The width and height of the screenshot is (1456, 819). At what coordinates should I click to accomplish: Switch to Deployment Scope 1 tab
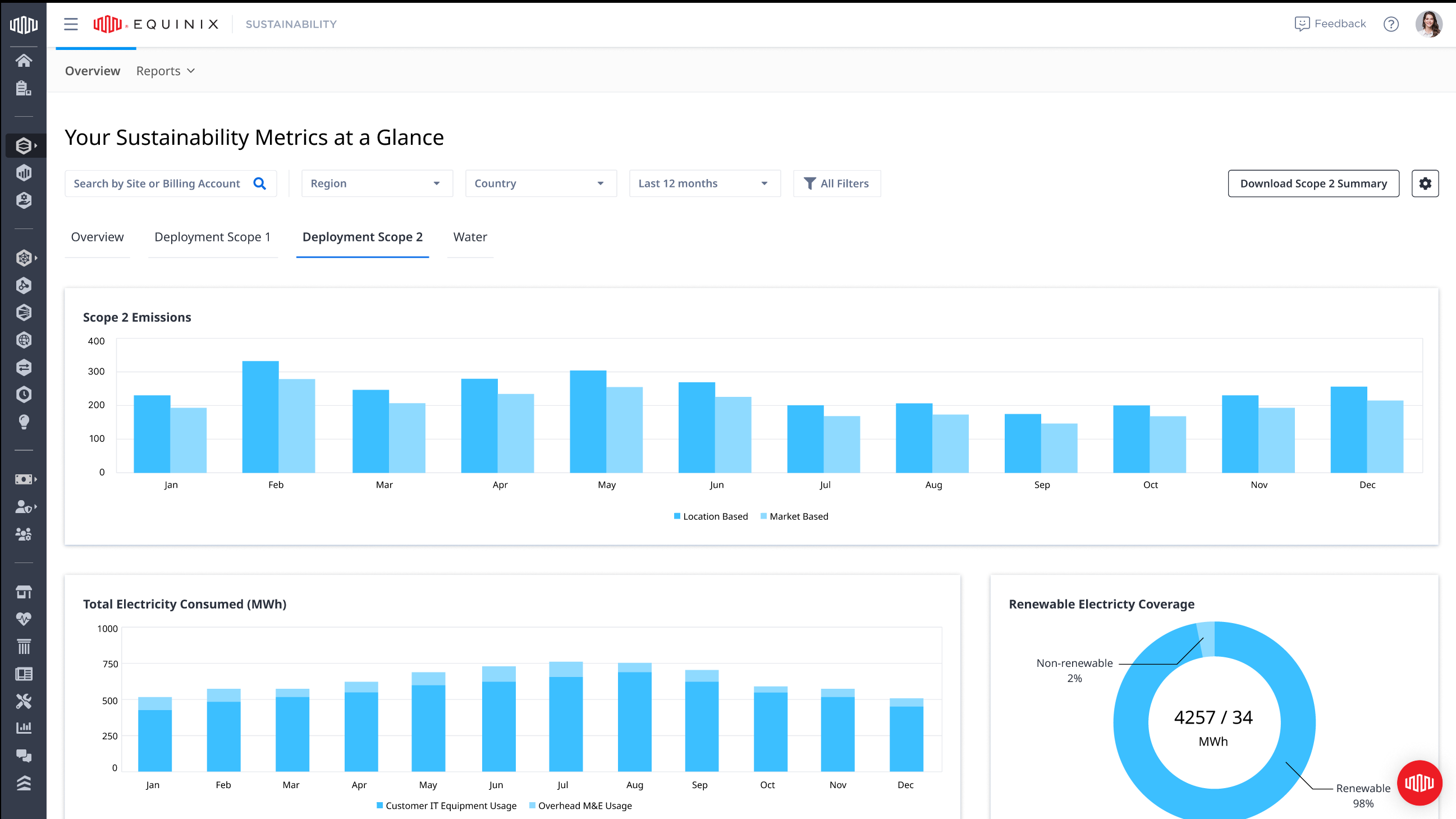[213, 237]
